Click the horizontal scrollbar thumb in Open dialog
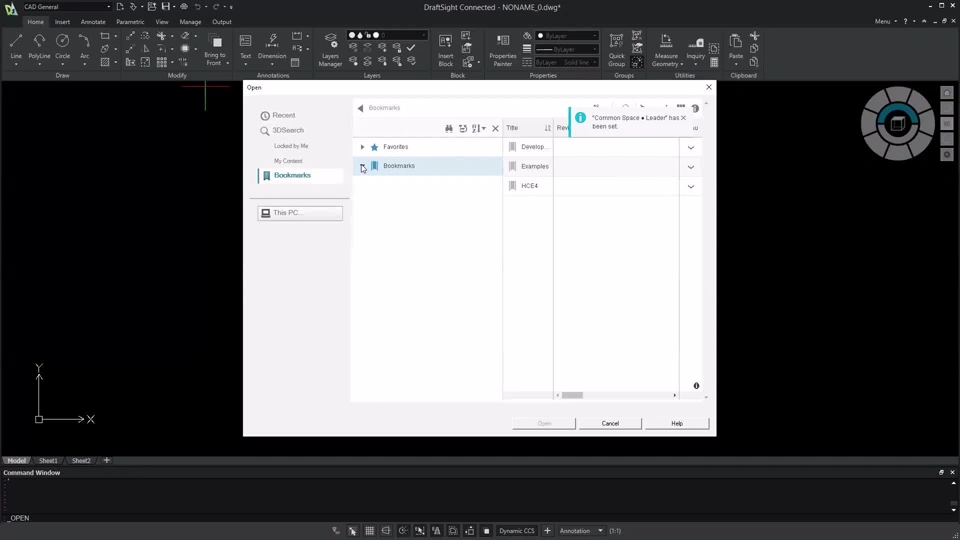Viewport: 960px width, 540px height. click(572, 396)
